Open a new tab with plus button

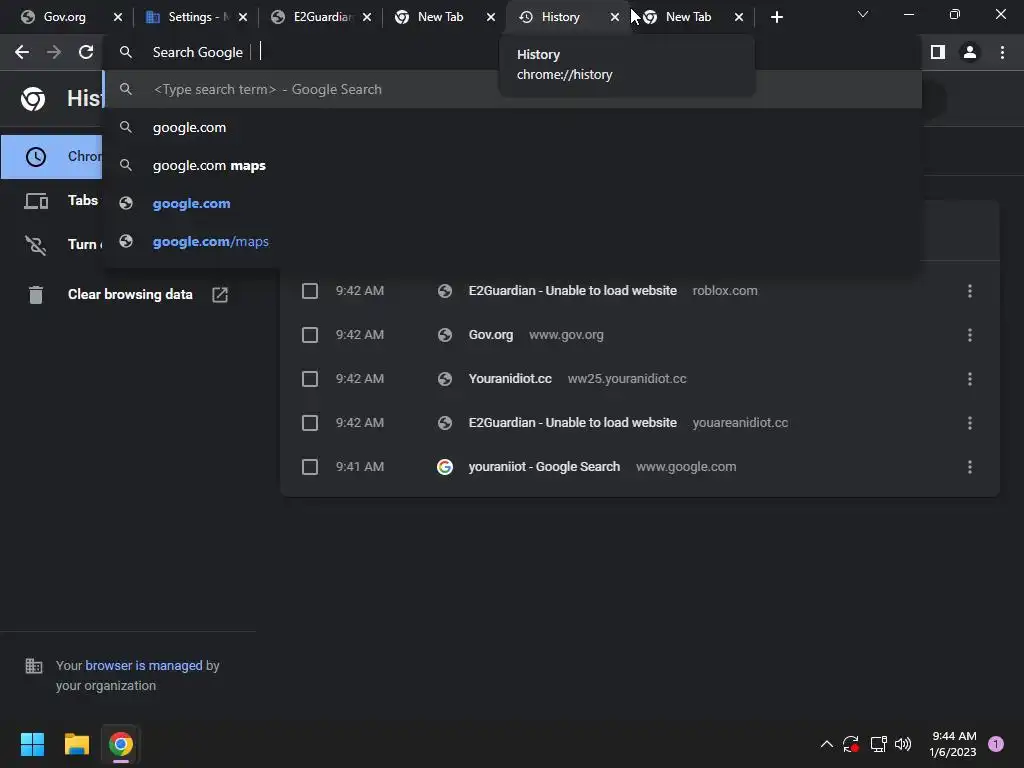[776, 17]
